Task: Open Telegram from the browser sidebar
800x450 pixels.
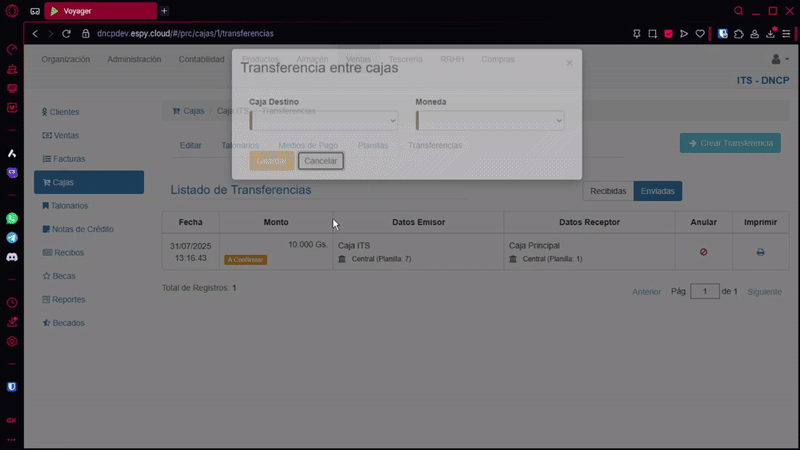Action: point(12,237)
